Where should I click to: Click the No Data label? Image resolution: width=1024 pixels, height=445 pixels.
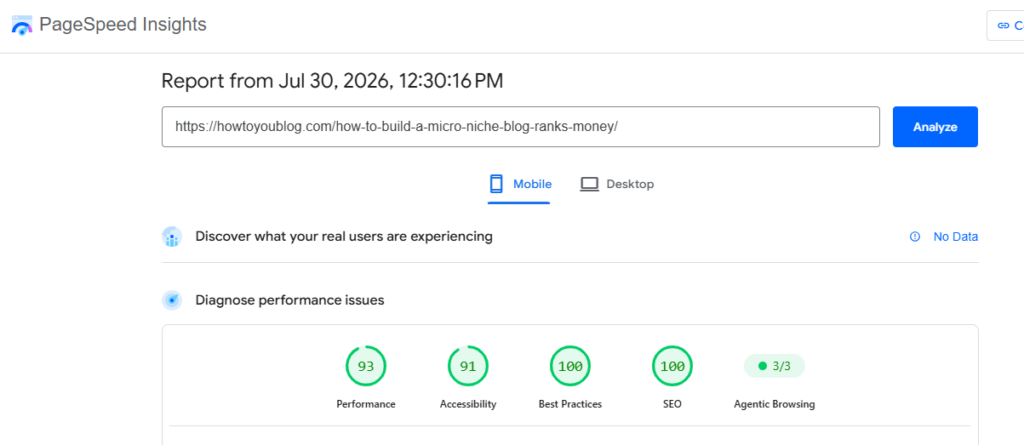[955, 237]
